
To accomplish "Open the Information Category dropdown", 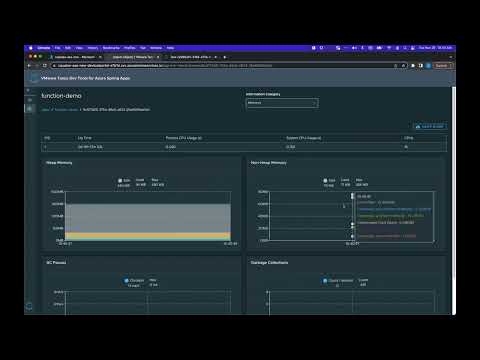I will pyautogui.click(x=282, y=103).
